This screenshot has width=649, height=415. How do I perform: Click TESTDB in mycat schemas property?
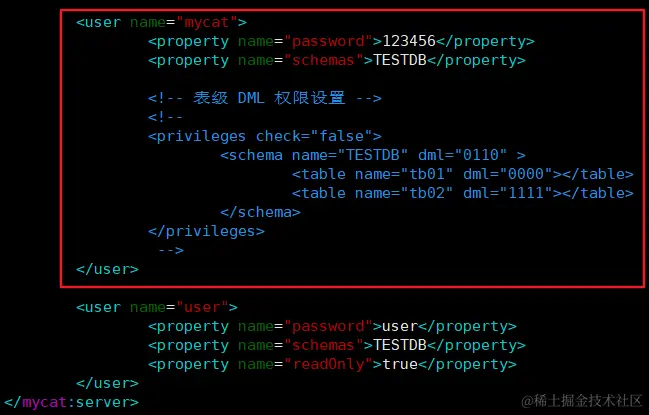[400, 60]
